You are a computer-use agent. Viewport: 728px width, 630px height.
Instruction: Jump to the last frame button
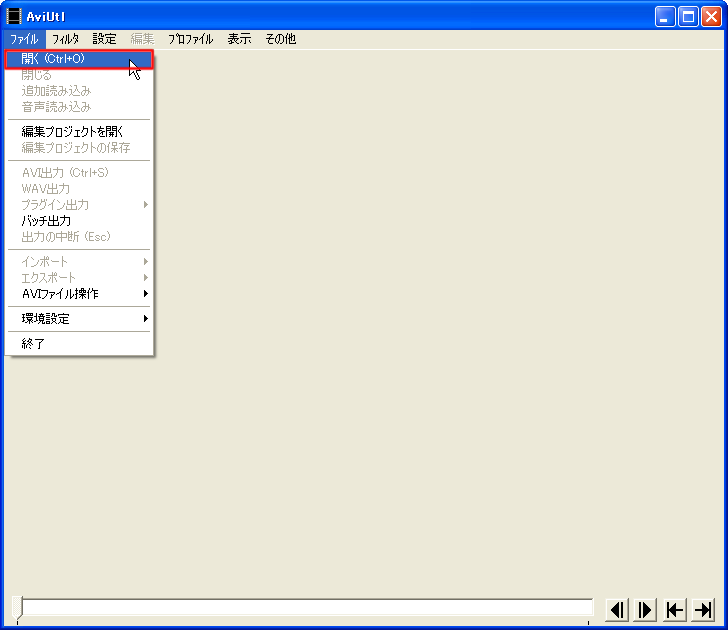703,609
